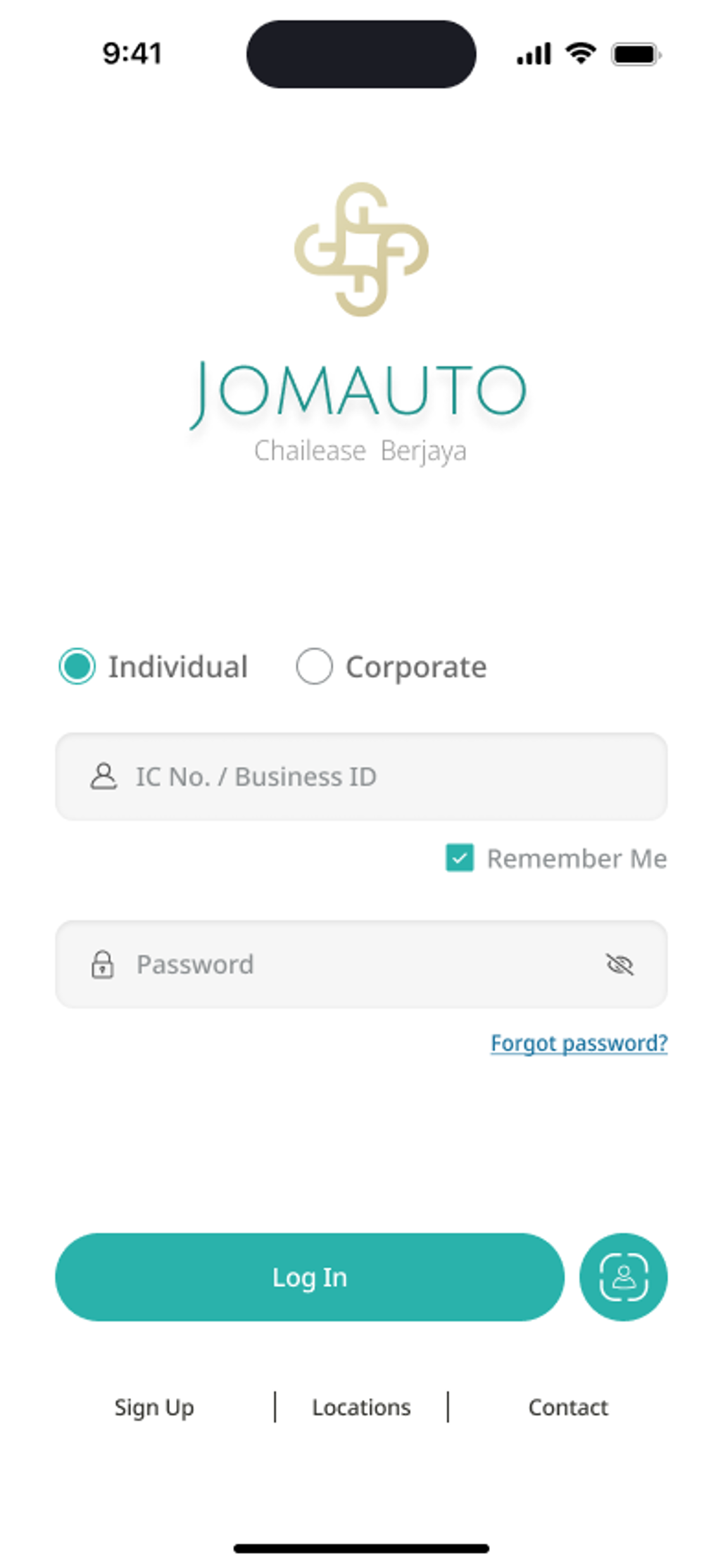Select the Individual radio button
723x1568 pixels.
coord(77,666)
